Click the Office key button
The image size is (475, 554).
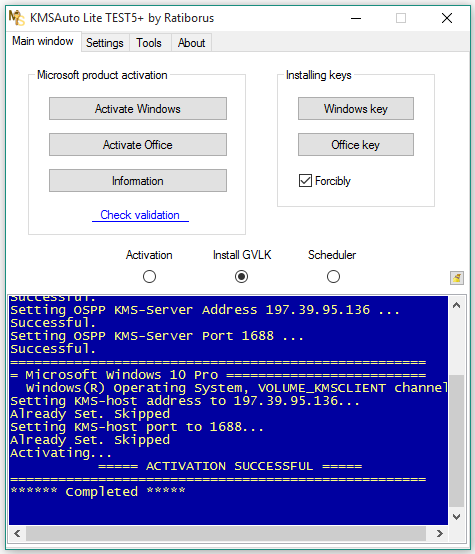(356, 145)
